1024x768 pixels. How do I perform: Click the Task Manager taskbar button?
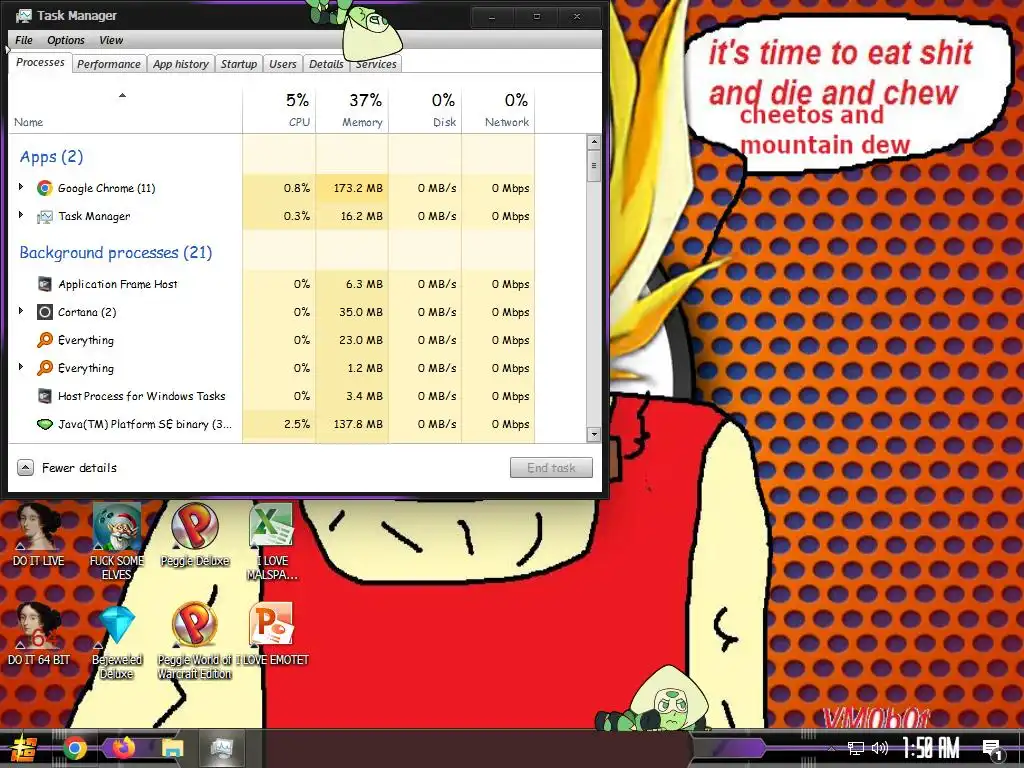(x=221, y=748)
